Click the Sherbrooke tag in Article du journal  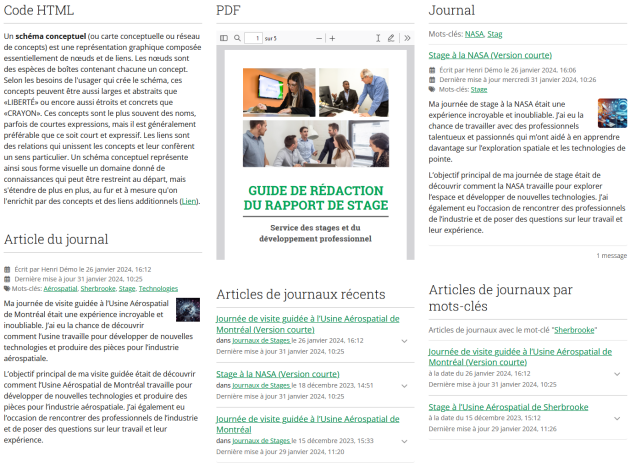[98, 288]
